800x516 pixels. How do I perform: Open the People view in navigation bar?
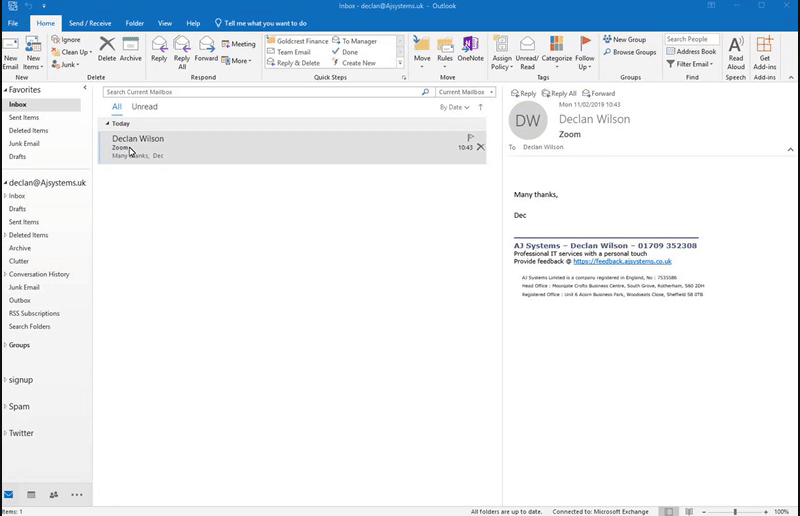click(x=53, y=495)
